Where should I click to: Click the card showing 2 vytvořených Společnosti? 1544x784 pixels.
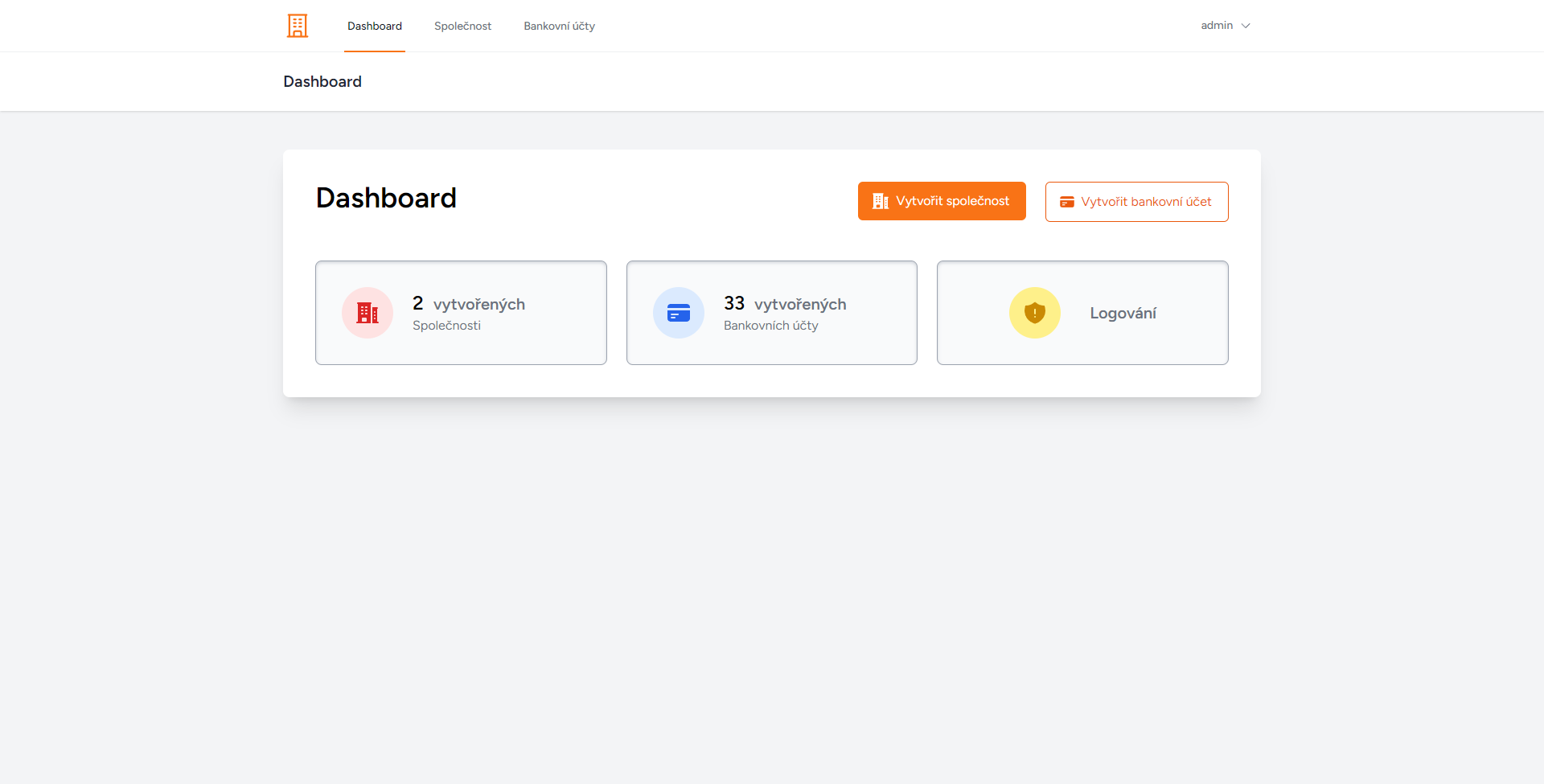click(x=461, y=312)
